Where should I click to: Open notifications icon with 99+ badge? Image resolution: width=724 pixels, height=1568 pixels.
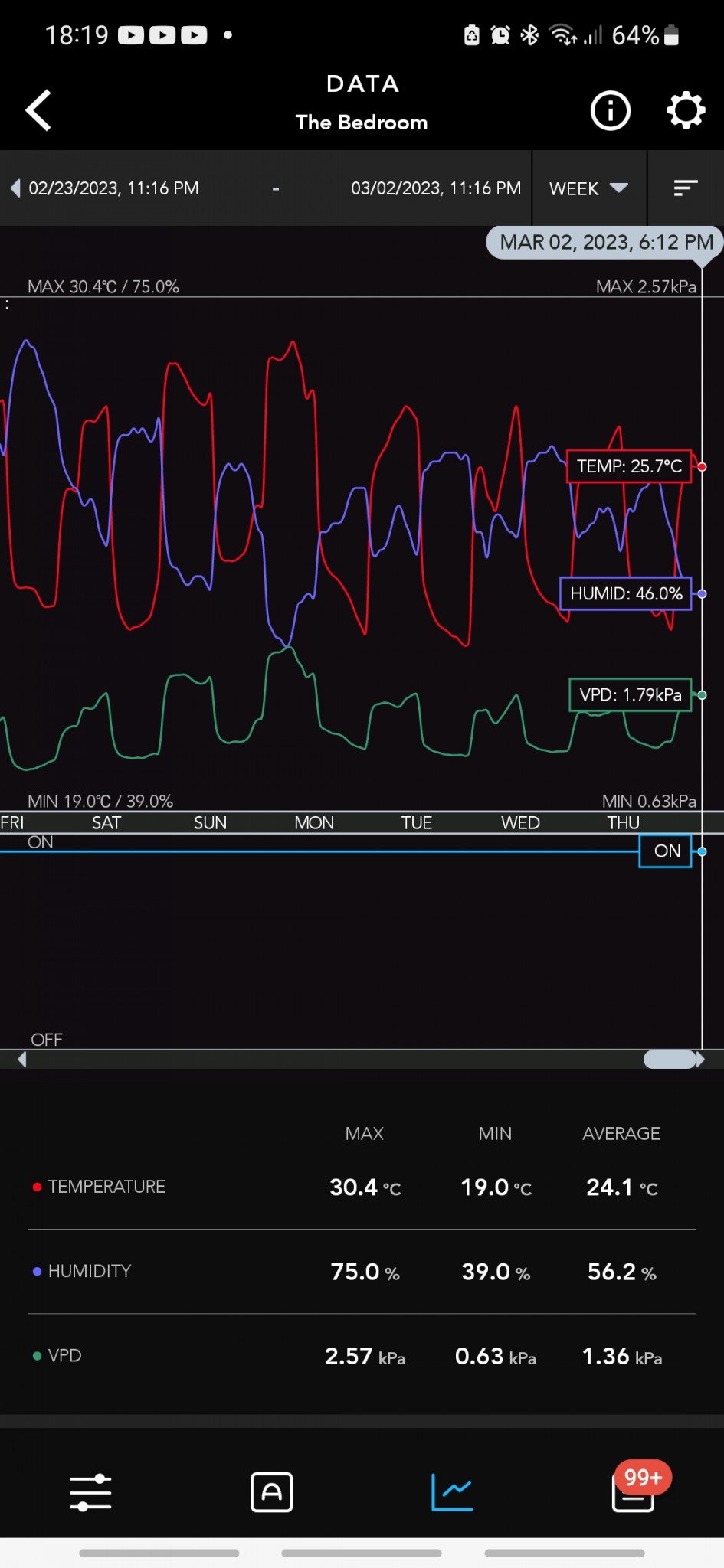[634, 1492]
